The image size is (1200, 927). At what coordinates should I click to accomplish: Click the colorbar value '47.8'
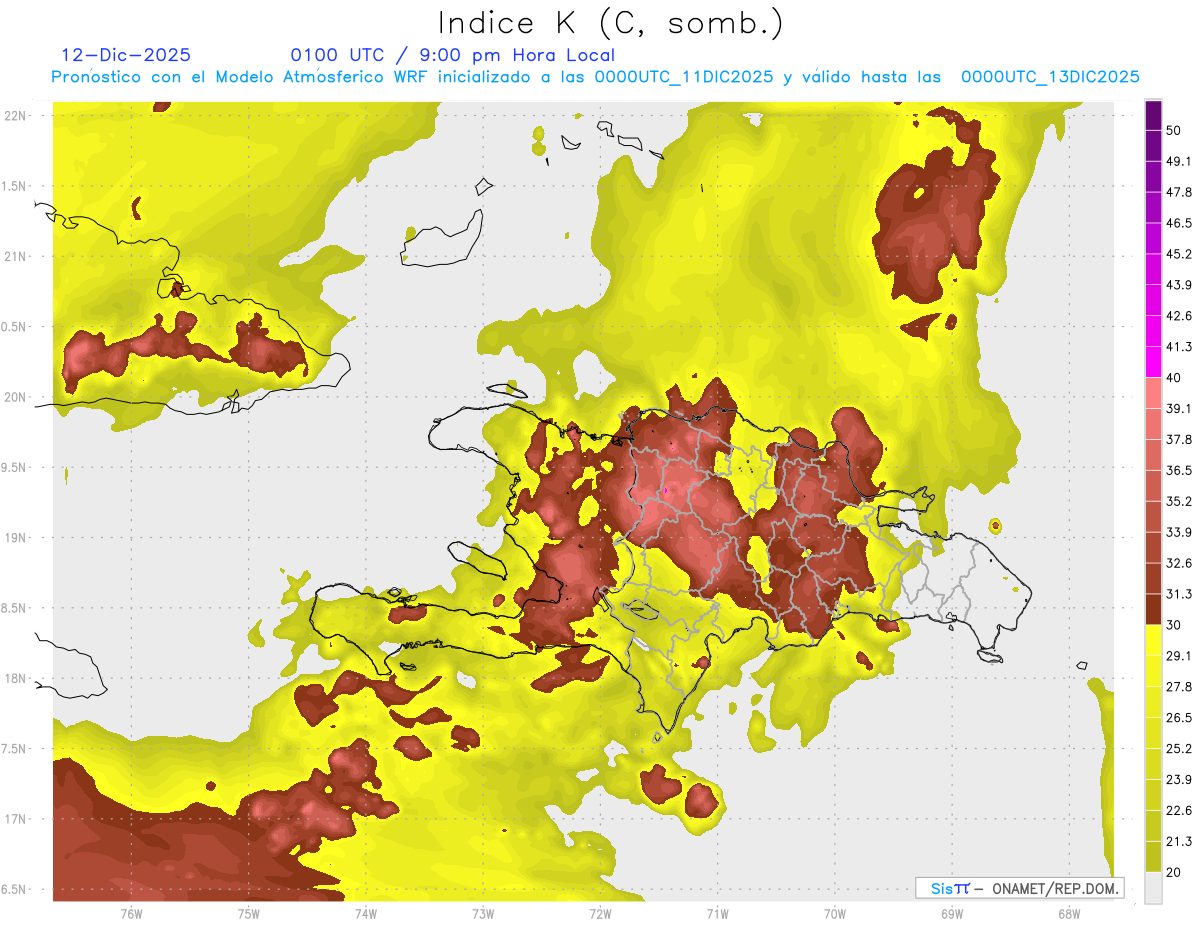coord(1180,192)
